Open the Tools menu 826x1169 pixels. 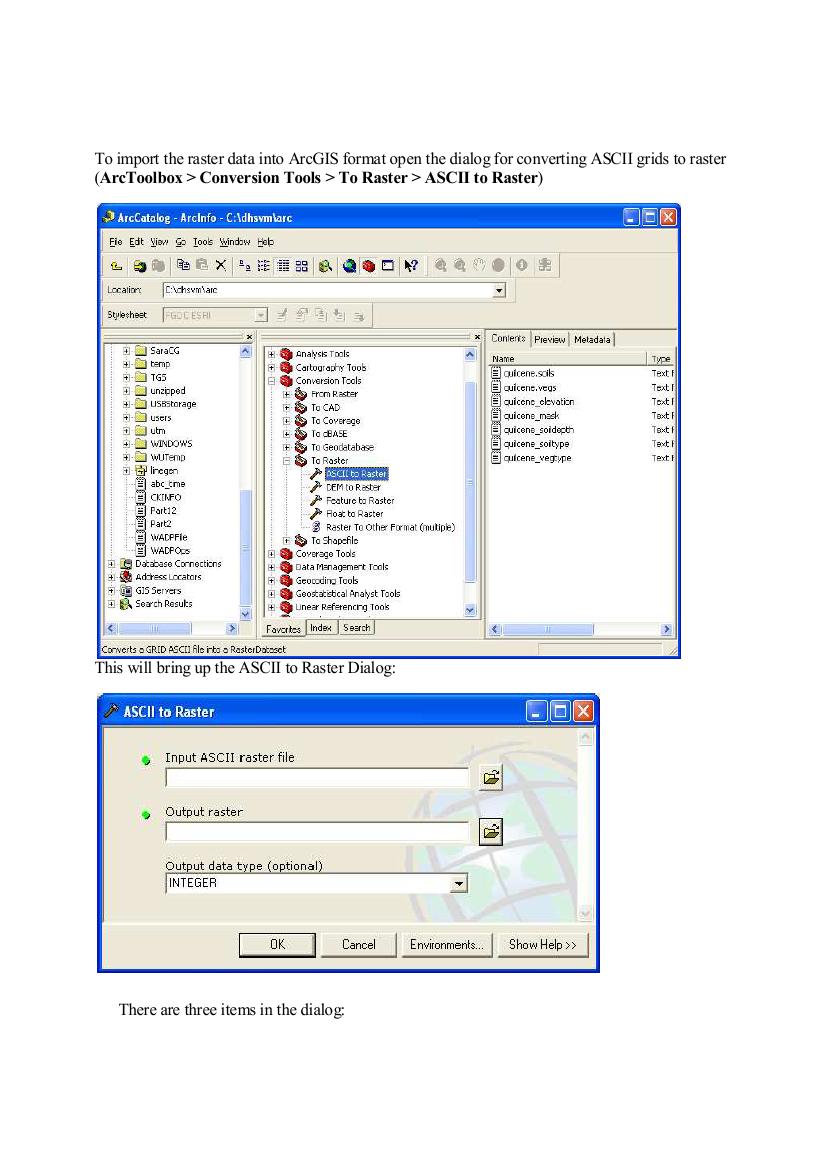pyautogui.click(x=203, y=242)
